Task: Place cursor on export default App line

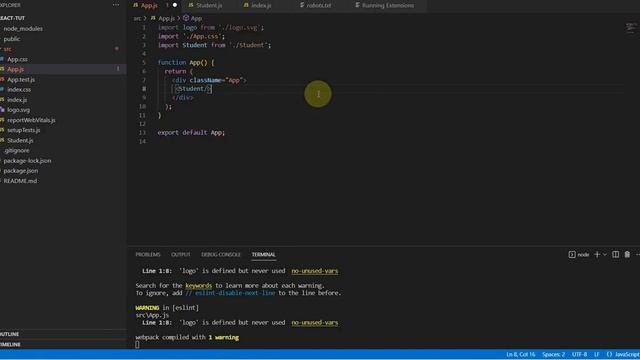Action: (x=191, y=133)
